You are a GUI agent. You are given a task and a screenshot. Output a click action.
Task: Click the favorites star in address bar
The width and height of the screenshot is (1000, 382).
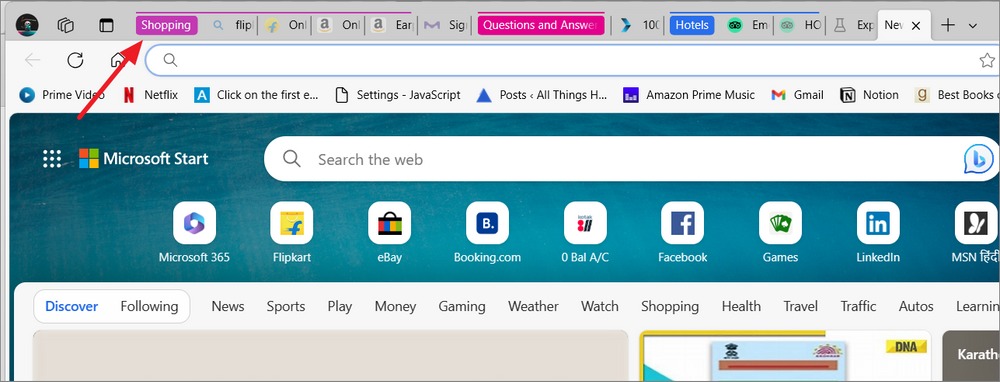(x=987, y=60)
